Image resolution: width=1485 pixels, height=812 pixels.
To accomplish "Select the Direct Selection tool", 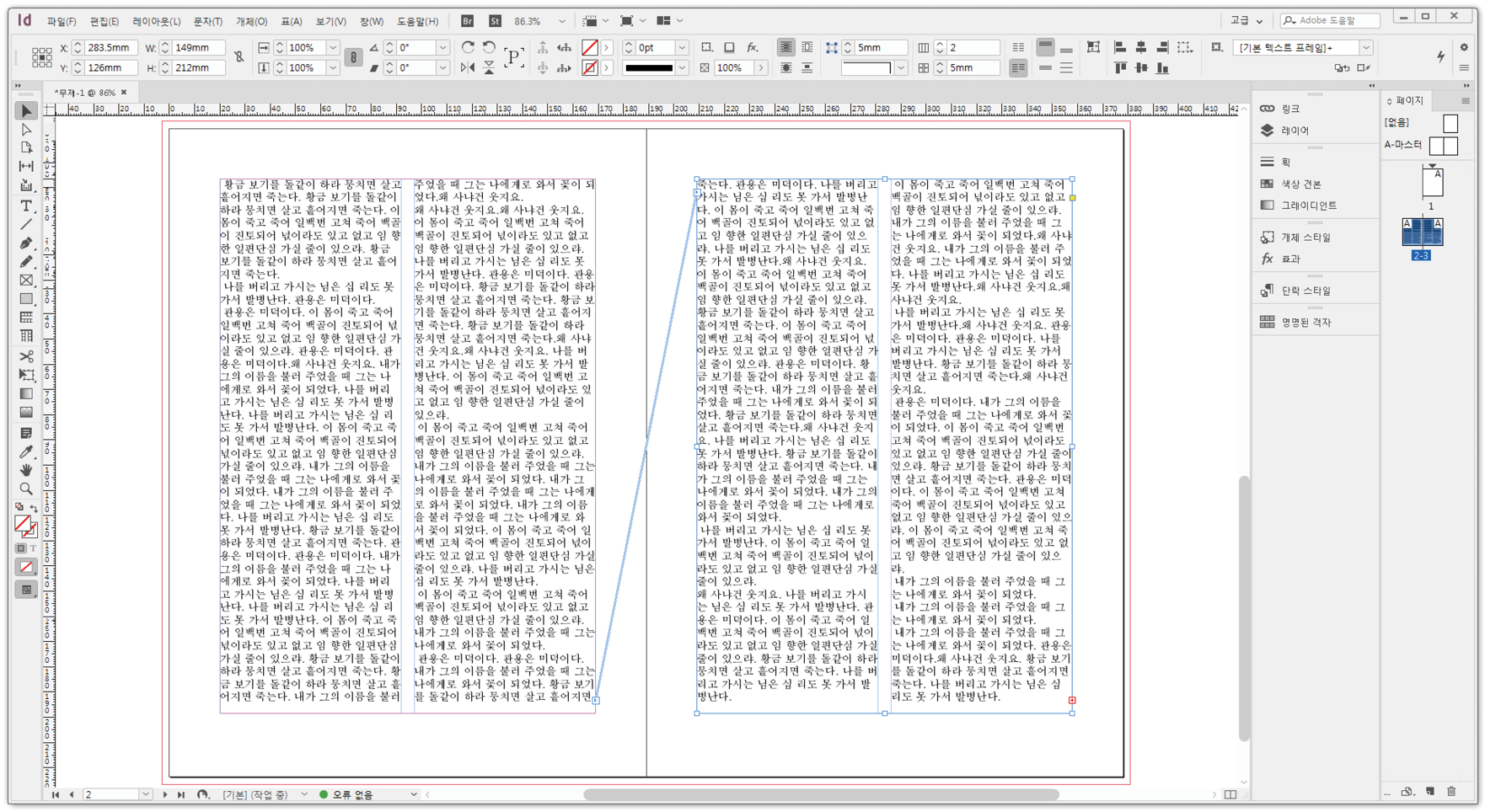I will [x=26, y=130].
